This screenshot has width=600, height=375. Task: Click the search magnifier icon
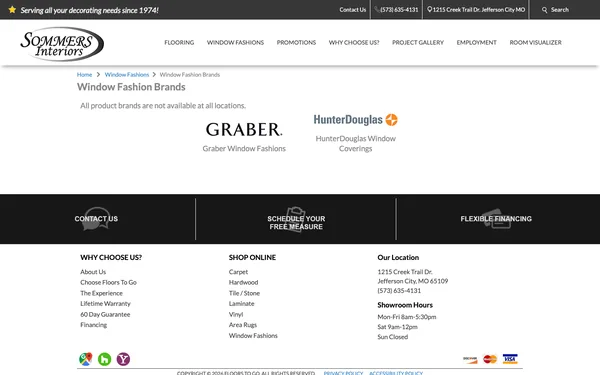pos(544,10)
